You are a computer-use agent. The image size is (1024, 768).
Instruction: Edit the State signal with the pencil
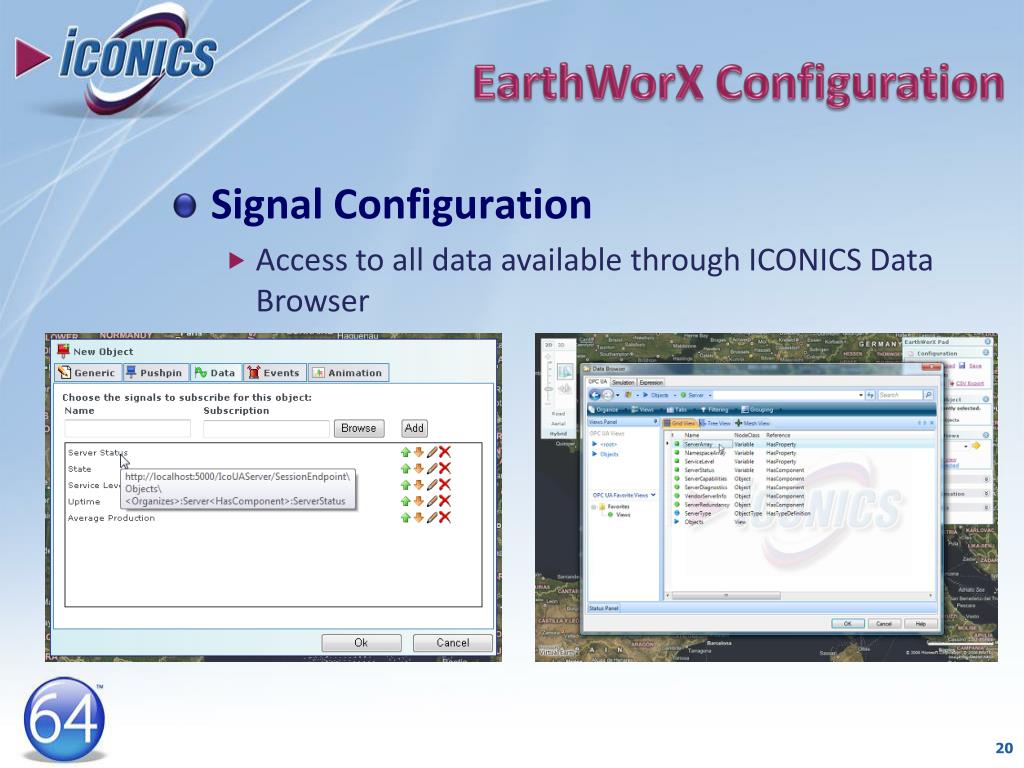point(432,468)
